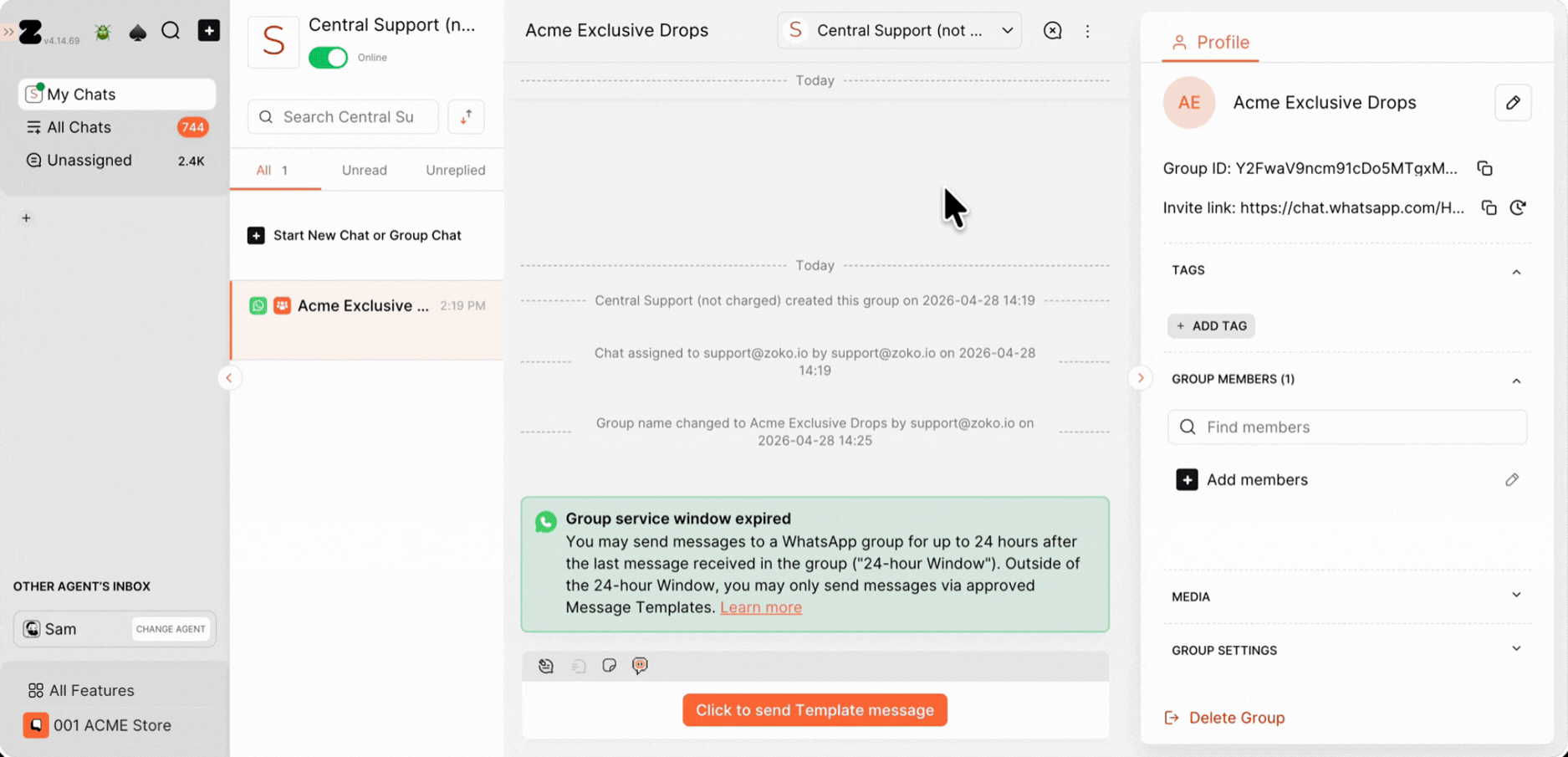
Task: Open the bug report icon
Action: point(103,32)
